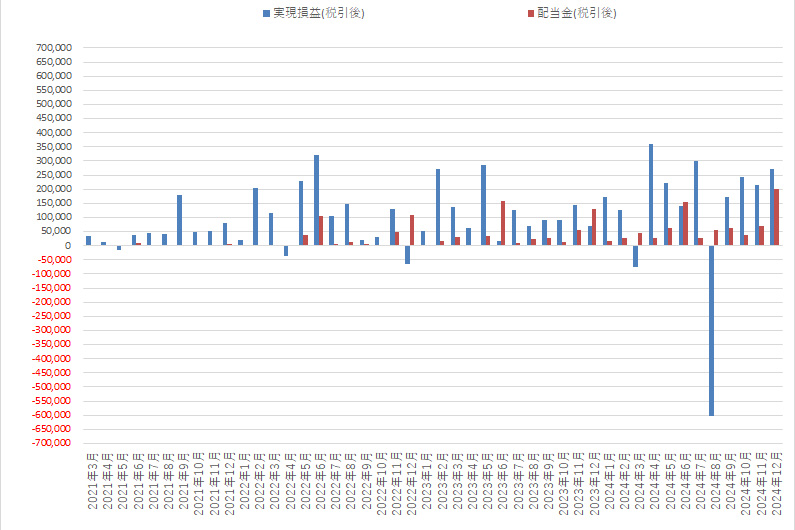
Task: Select the red dividend bar for 2024年12月
Action: [777, 217]
